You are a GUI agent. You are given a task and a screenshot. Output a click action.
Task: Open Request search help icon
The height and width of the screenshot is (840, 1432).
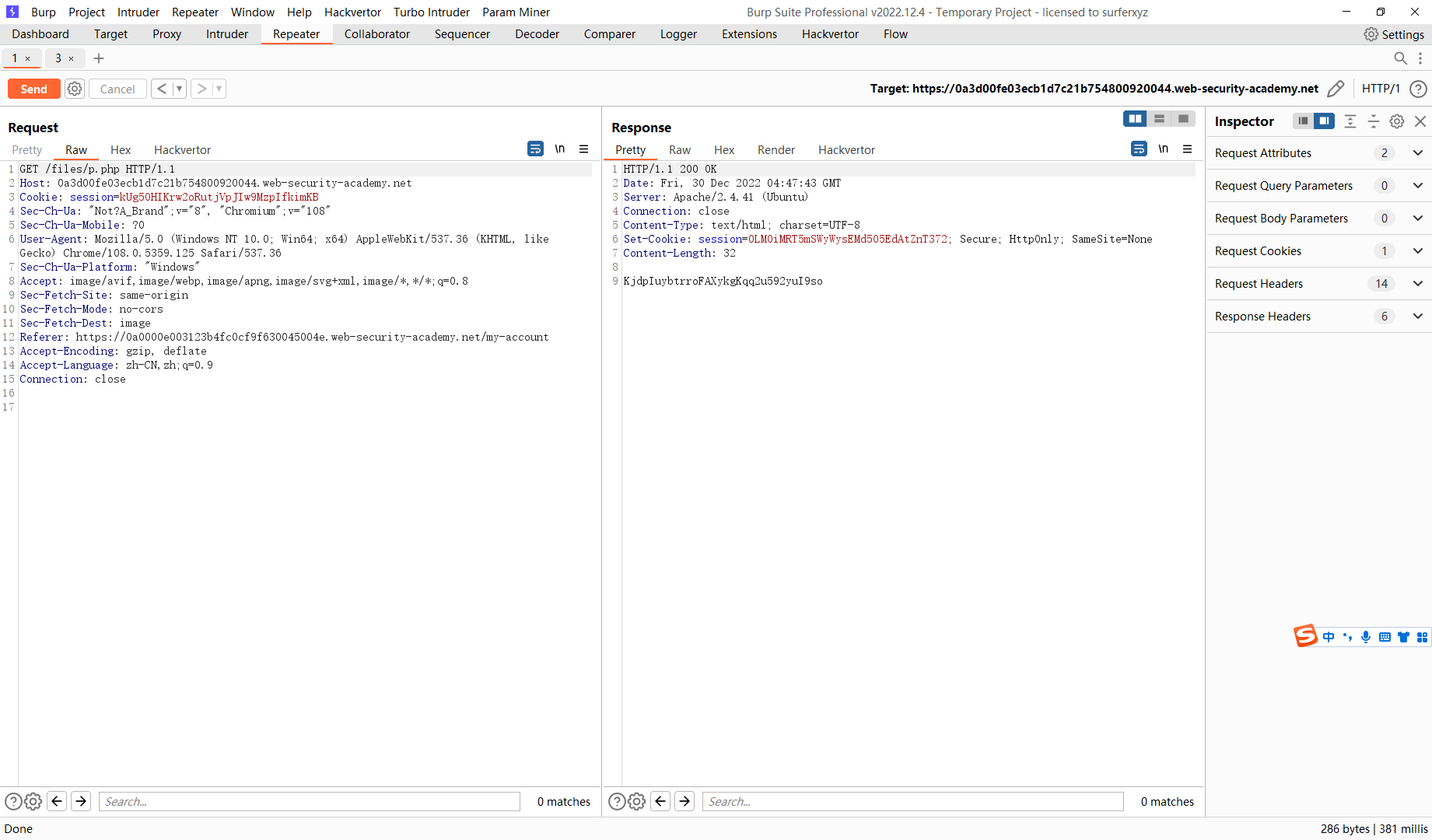click(x=13, y=801)
